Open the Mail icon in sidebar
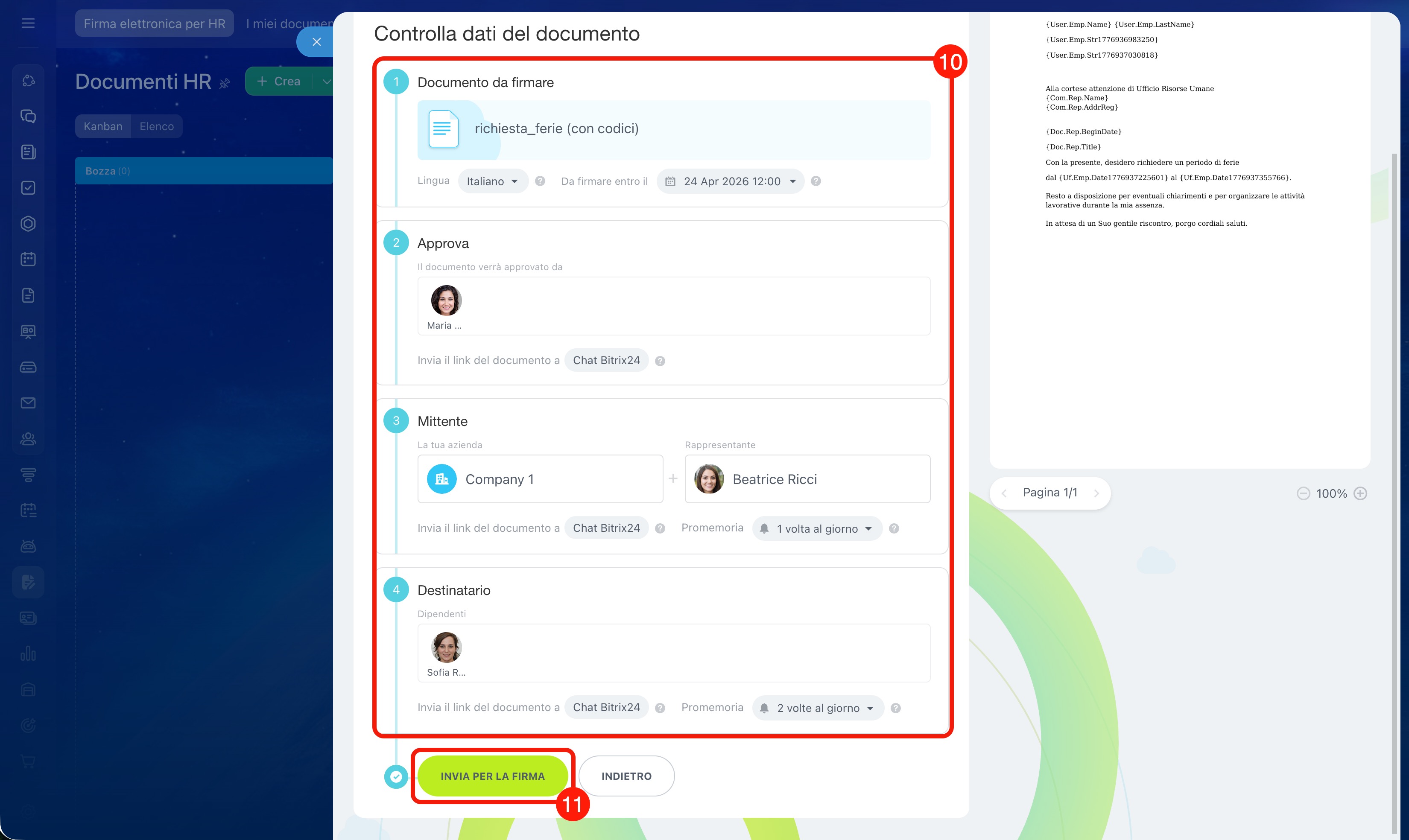The width and height of the screenshot is (1409, 840). click(x=28, y=403)
